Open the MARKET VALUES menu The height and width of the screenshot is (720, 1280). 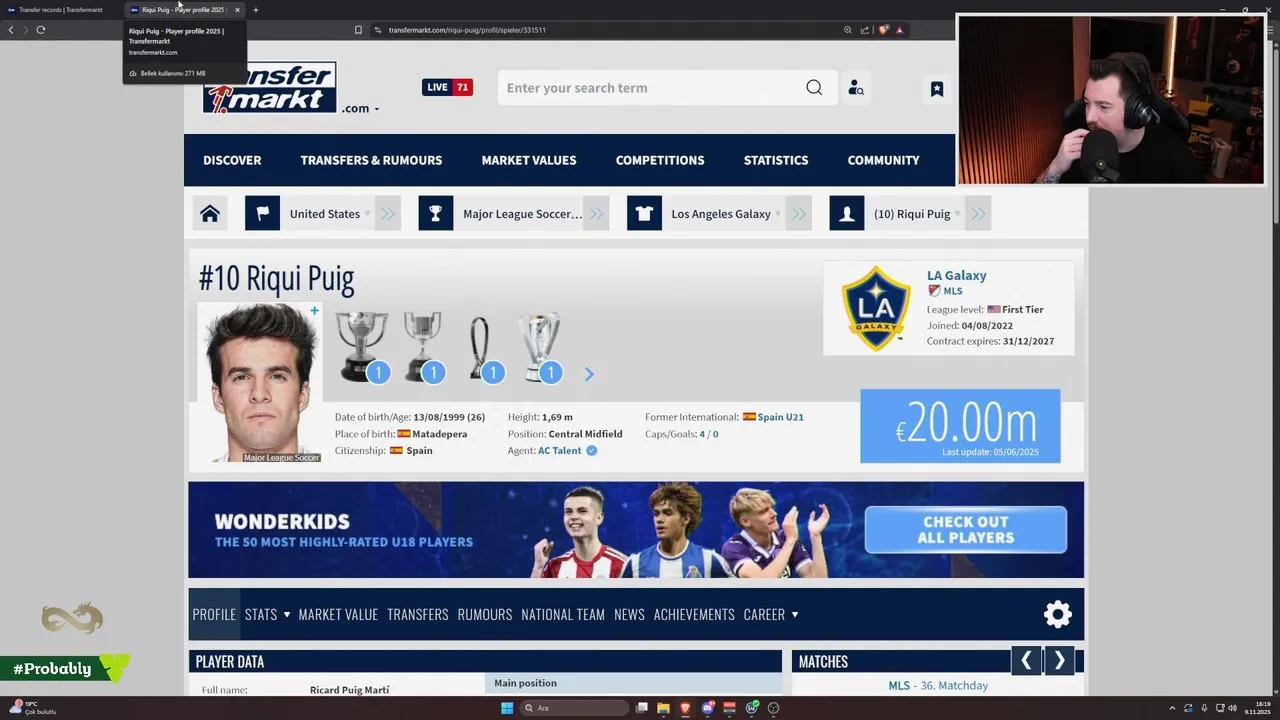click(529, 160)
